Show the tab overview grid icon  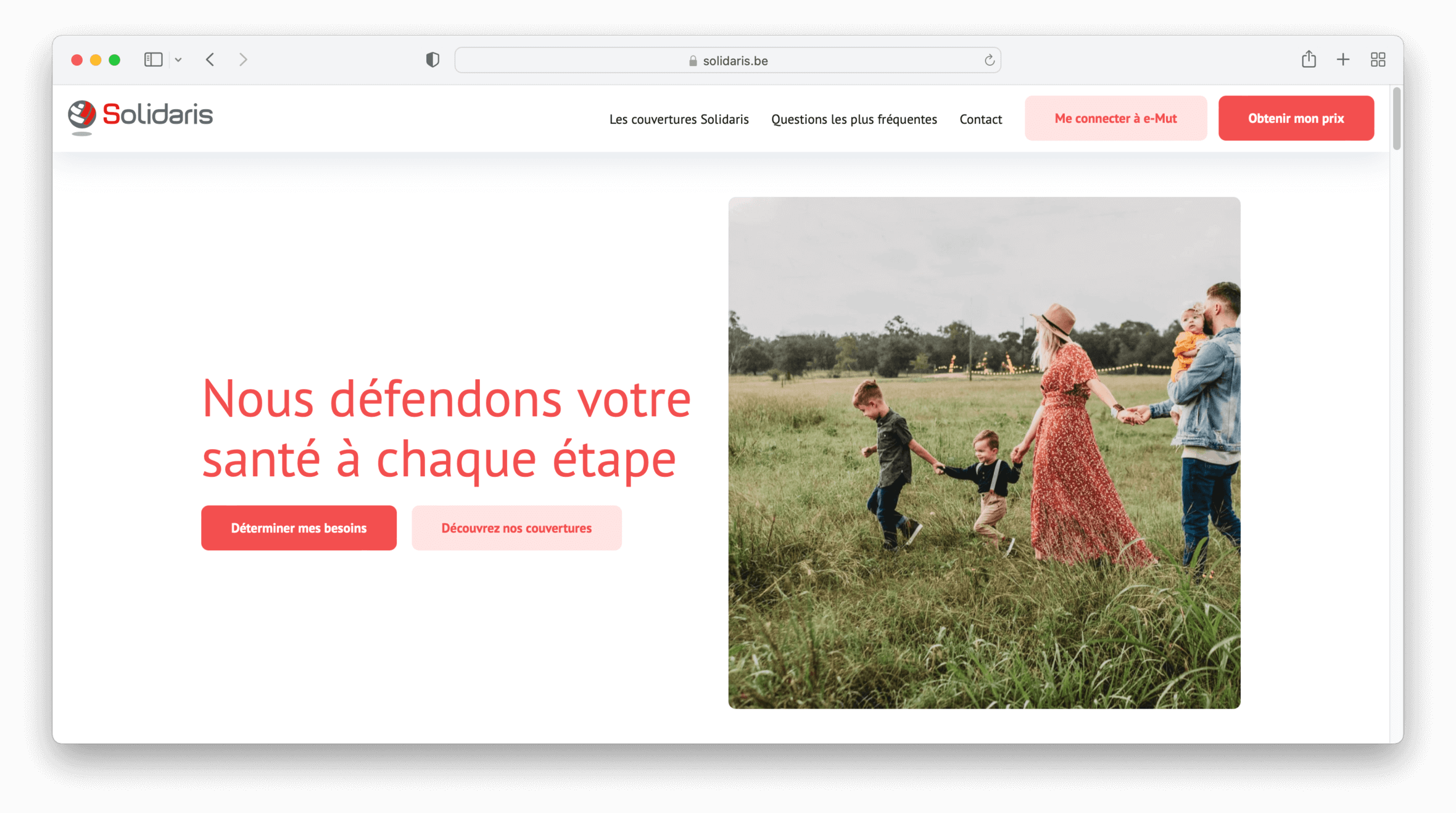[1378, 60]
